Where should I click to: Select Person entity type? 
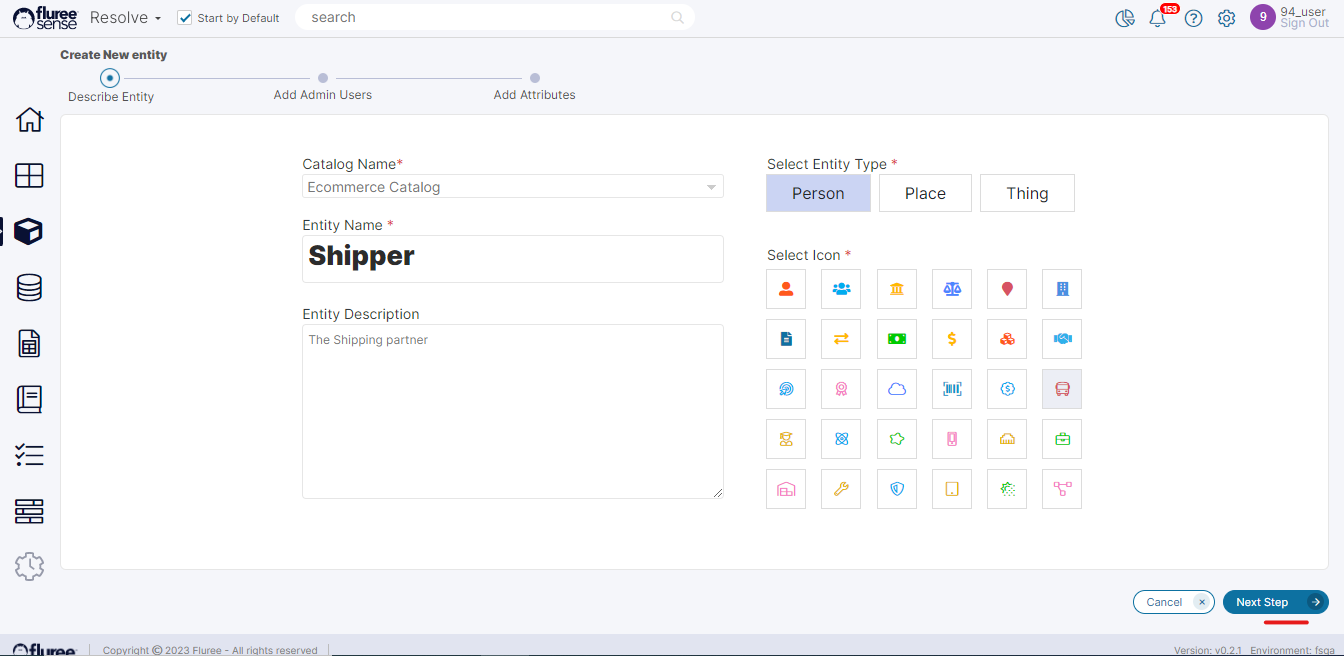point(818,193)
